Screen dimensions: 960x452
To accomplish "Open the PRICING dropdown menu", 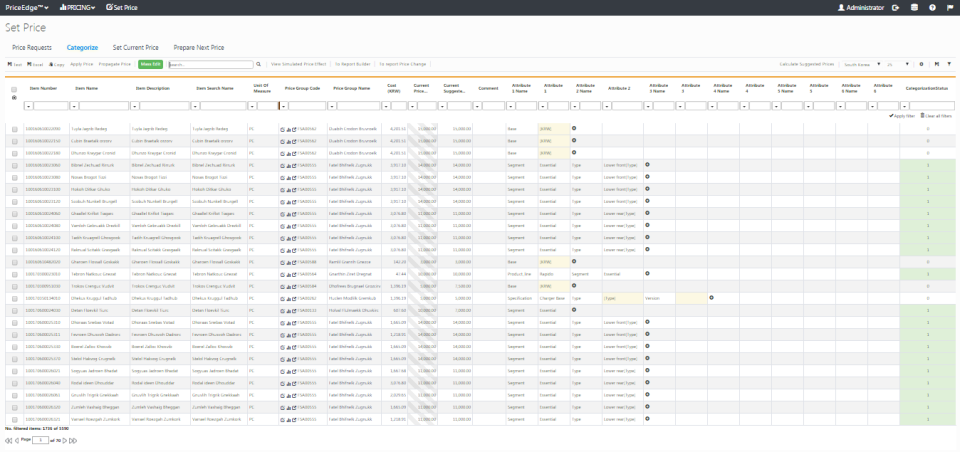I will point(77,8).
